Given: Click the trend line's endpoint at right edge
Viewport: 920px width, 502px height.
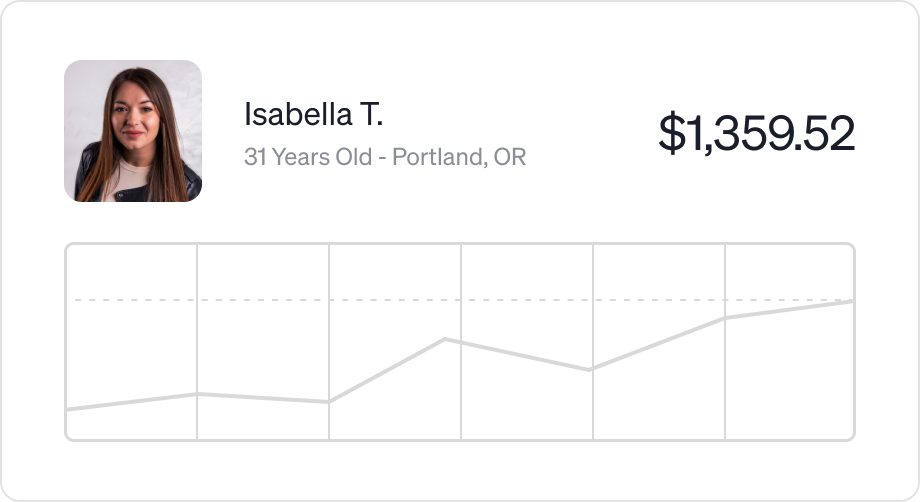Looking at the screenshot, I should (x=851, y=301).
